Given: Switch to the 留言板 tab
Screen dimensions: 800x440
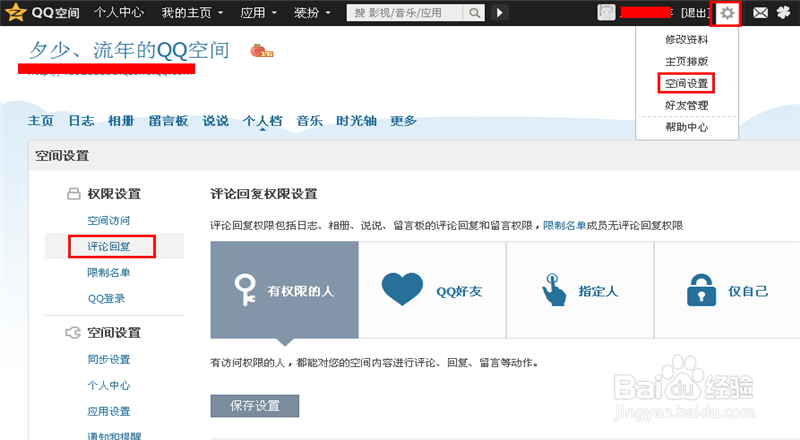Looking at the screenshot, I should (x=168, y=121).
